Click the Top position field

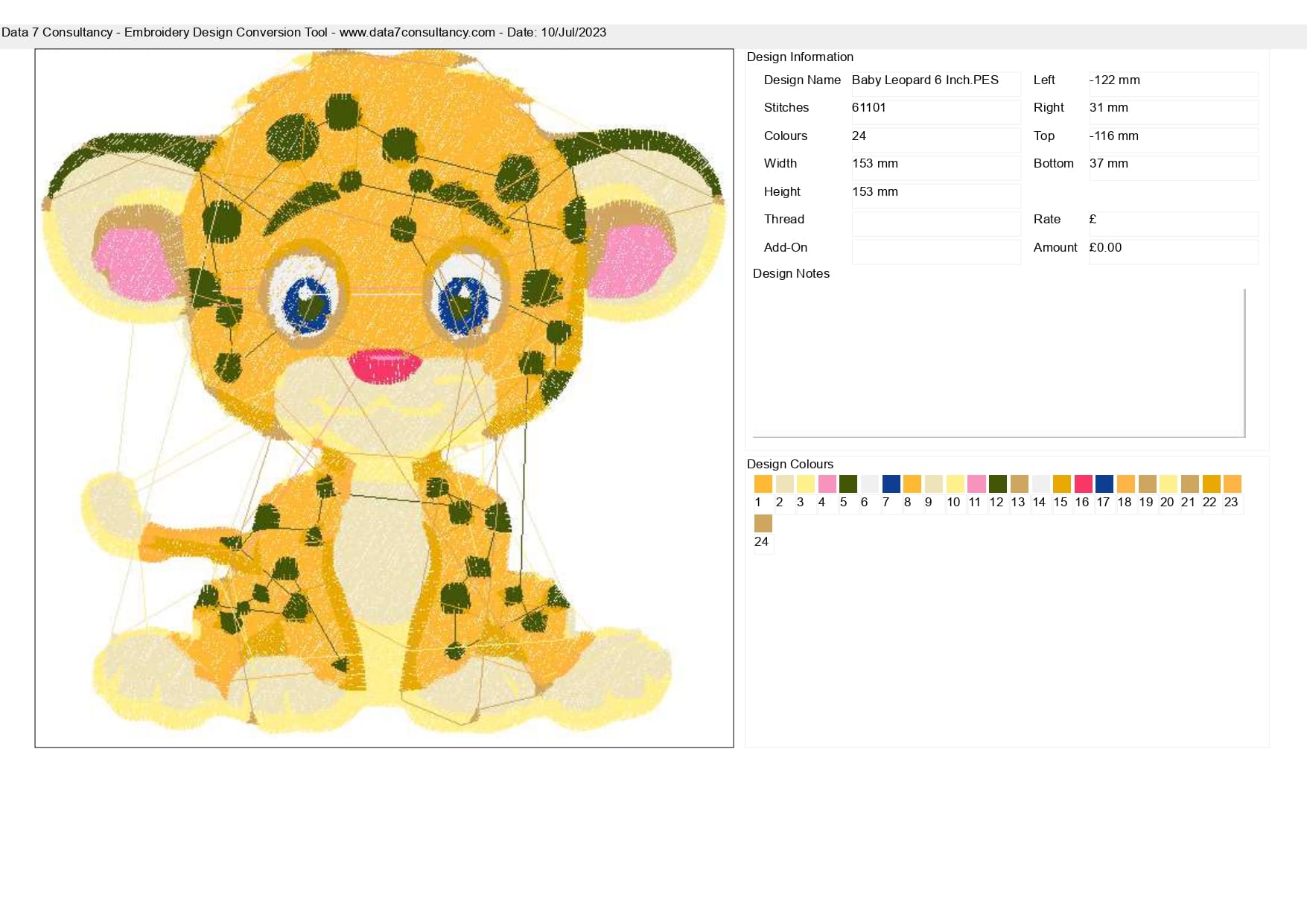1174,140
